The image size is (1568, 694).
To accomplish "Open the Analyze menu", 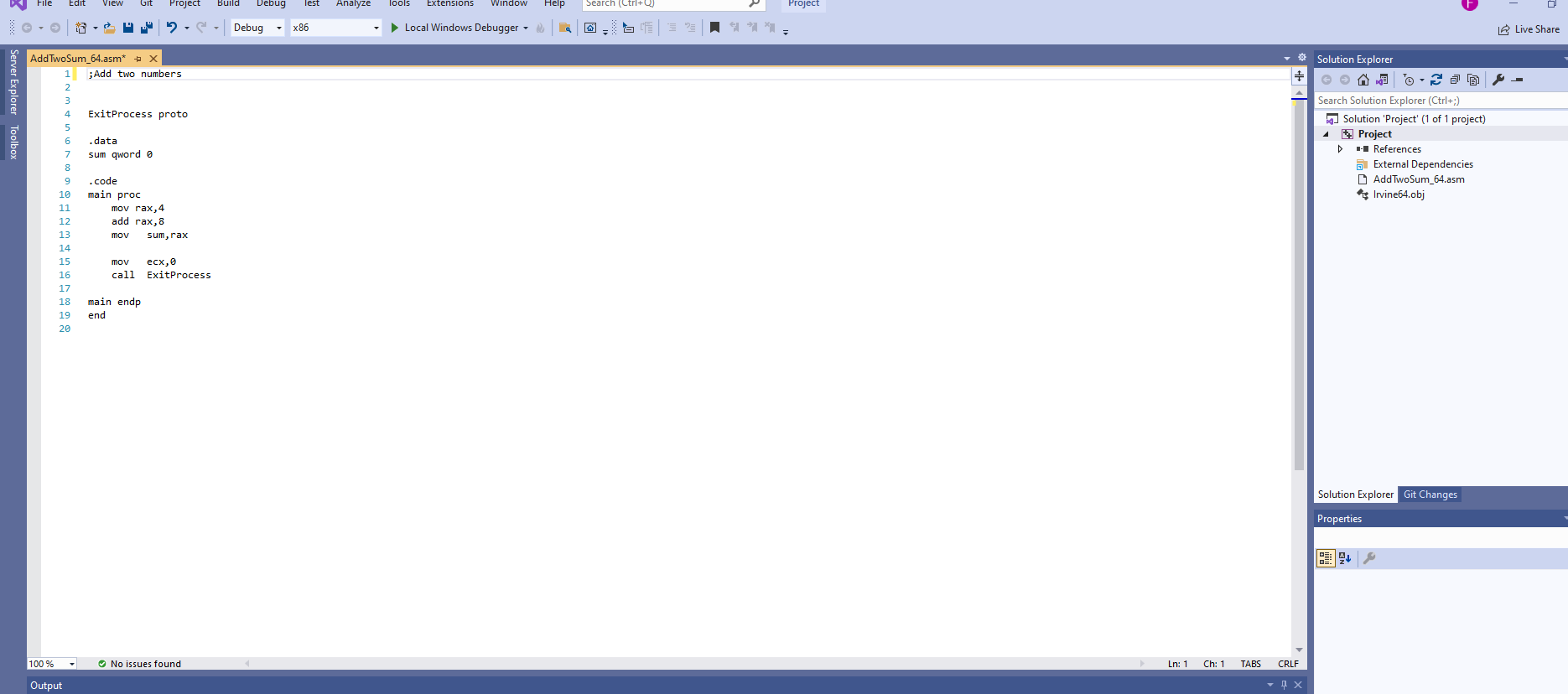I will tap(353, 3).
